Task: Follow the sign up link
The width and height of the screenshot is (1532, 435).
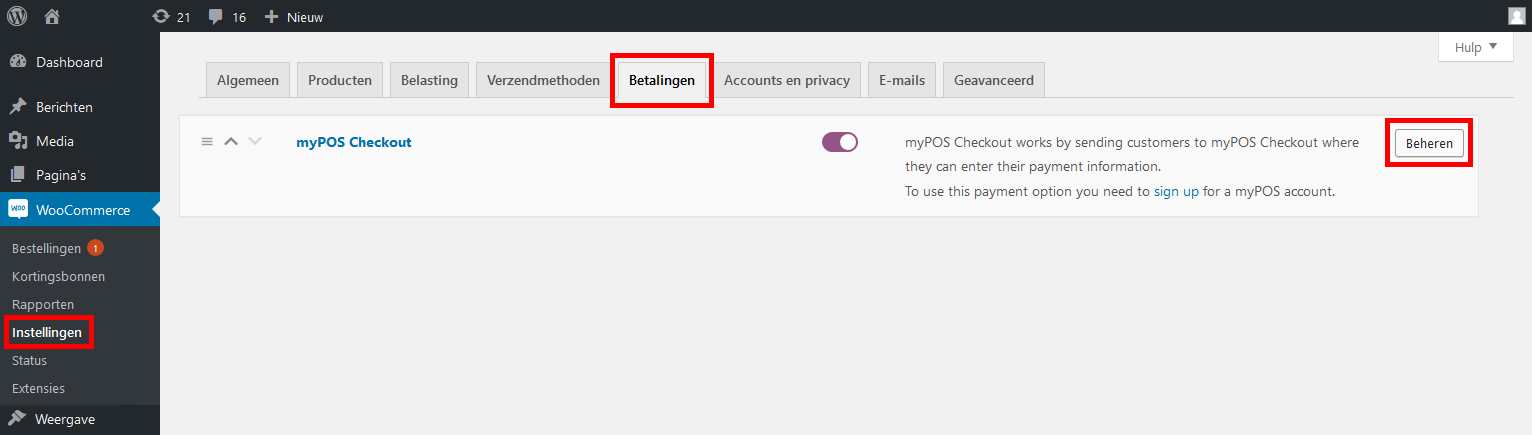Action: click(x=1176, y=190)
